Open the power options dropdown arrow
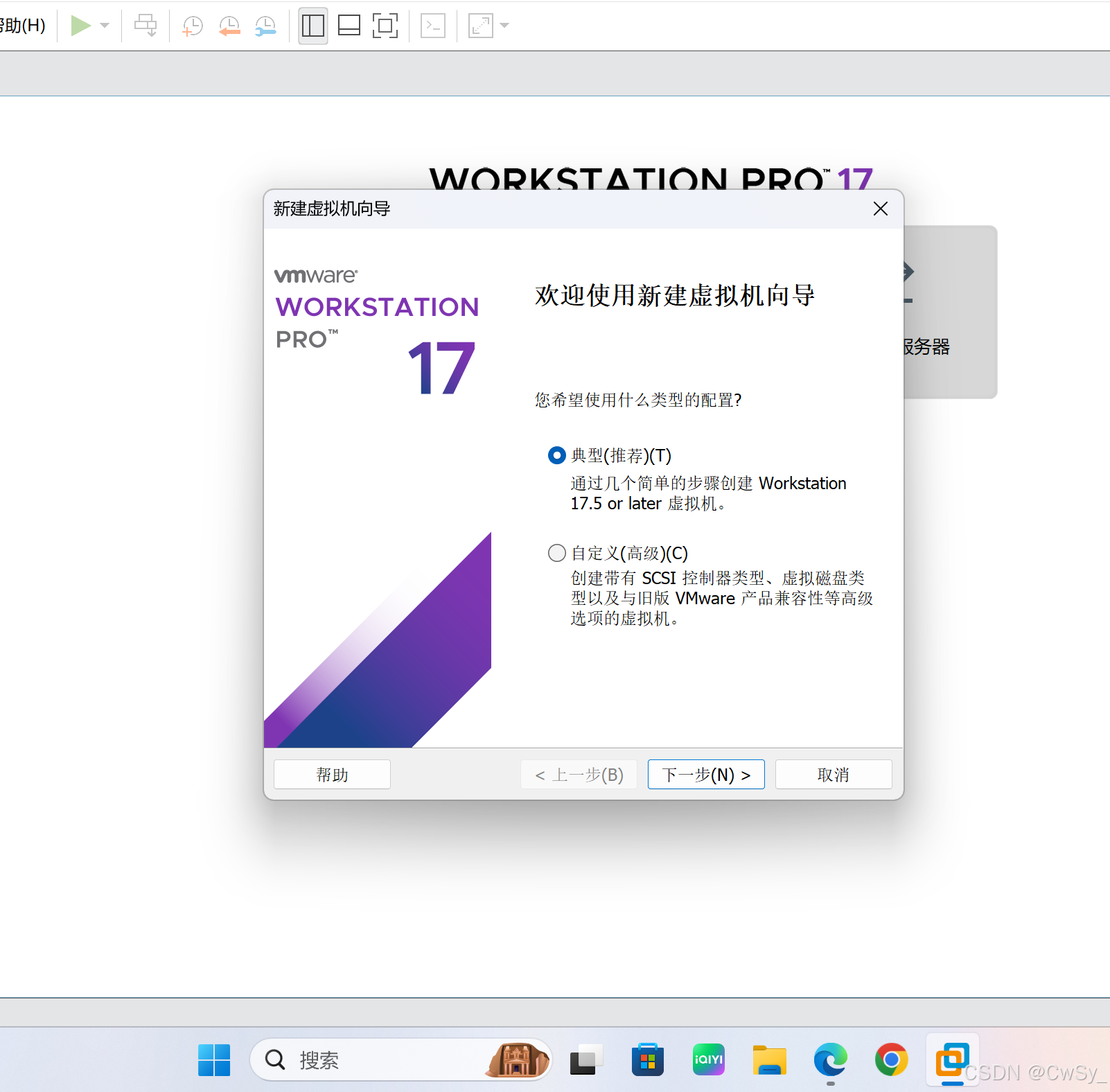The width and height of the screenshot is (1110, 1092). [105, 26]
